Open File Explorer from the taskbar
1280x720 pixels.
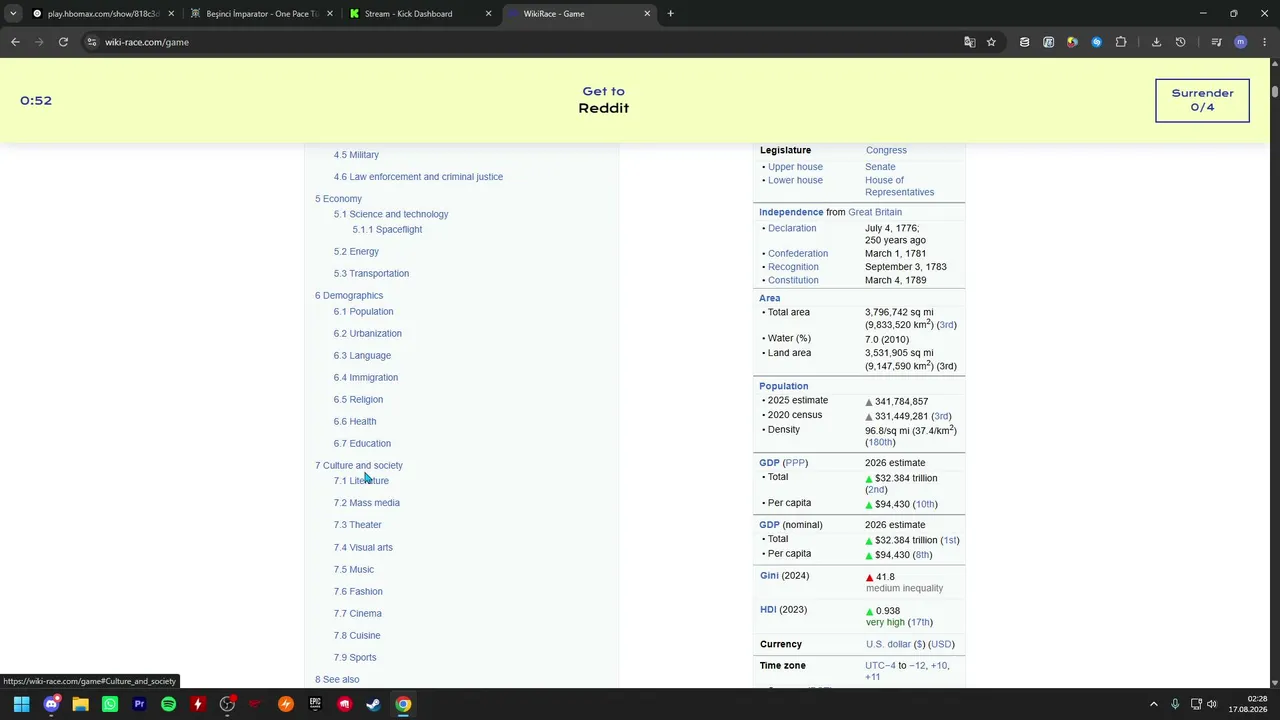point(80,704)
